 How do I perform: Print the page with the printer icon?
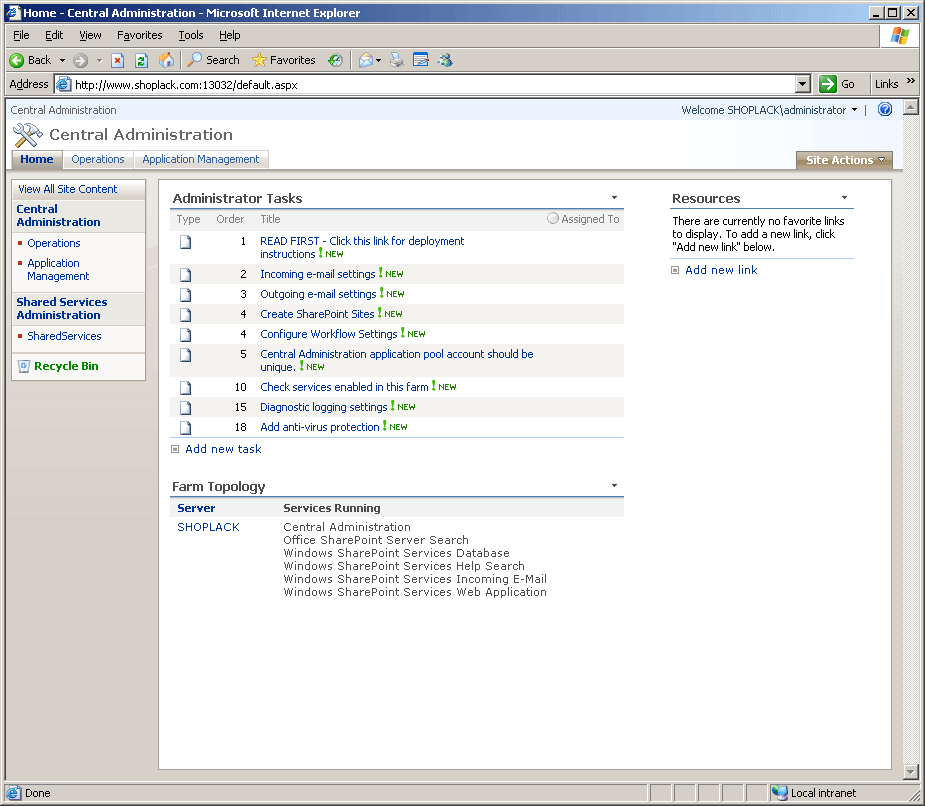(396, 60)
